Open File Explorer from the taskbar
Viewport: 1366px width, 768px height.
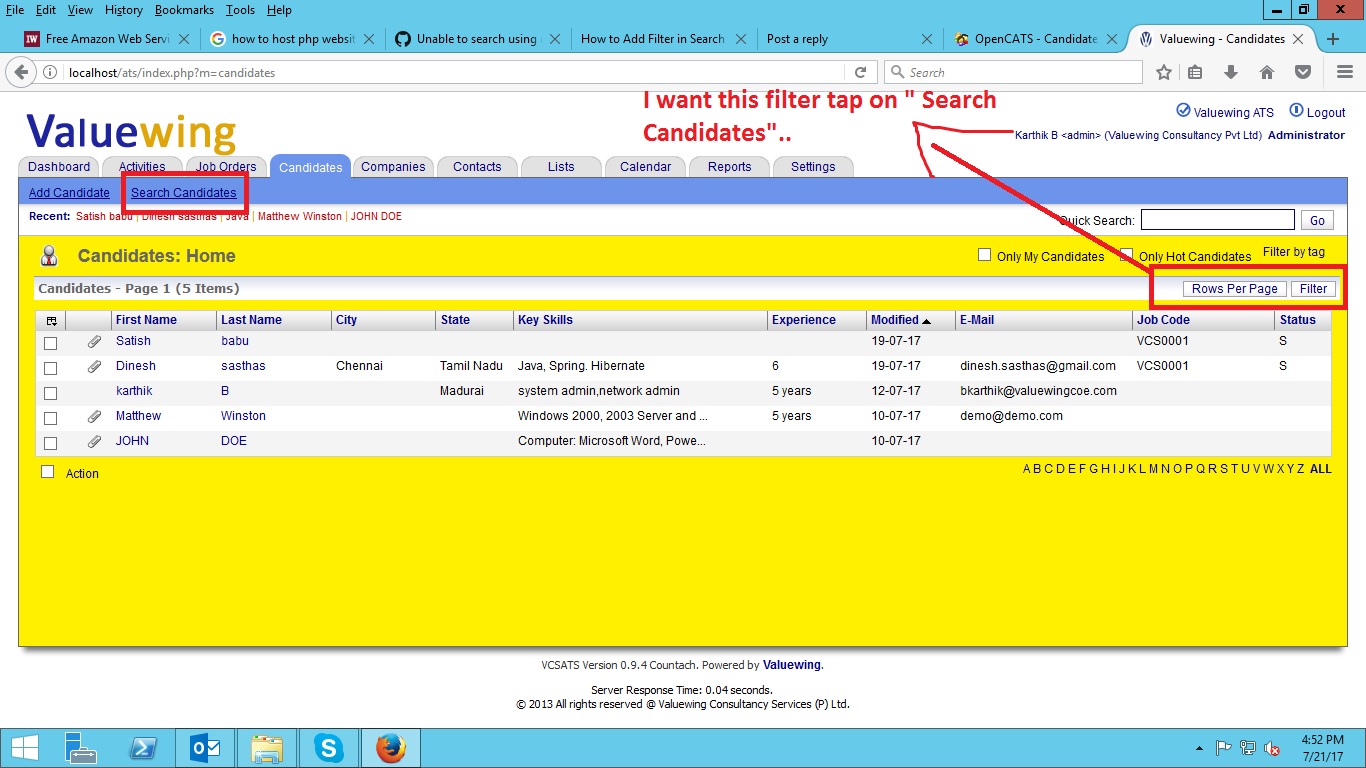267,747
